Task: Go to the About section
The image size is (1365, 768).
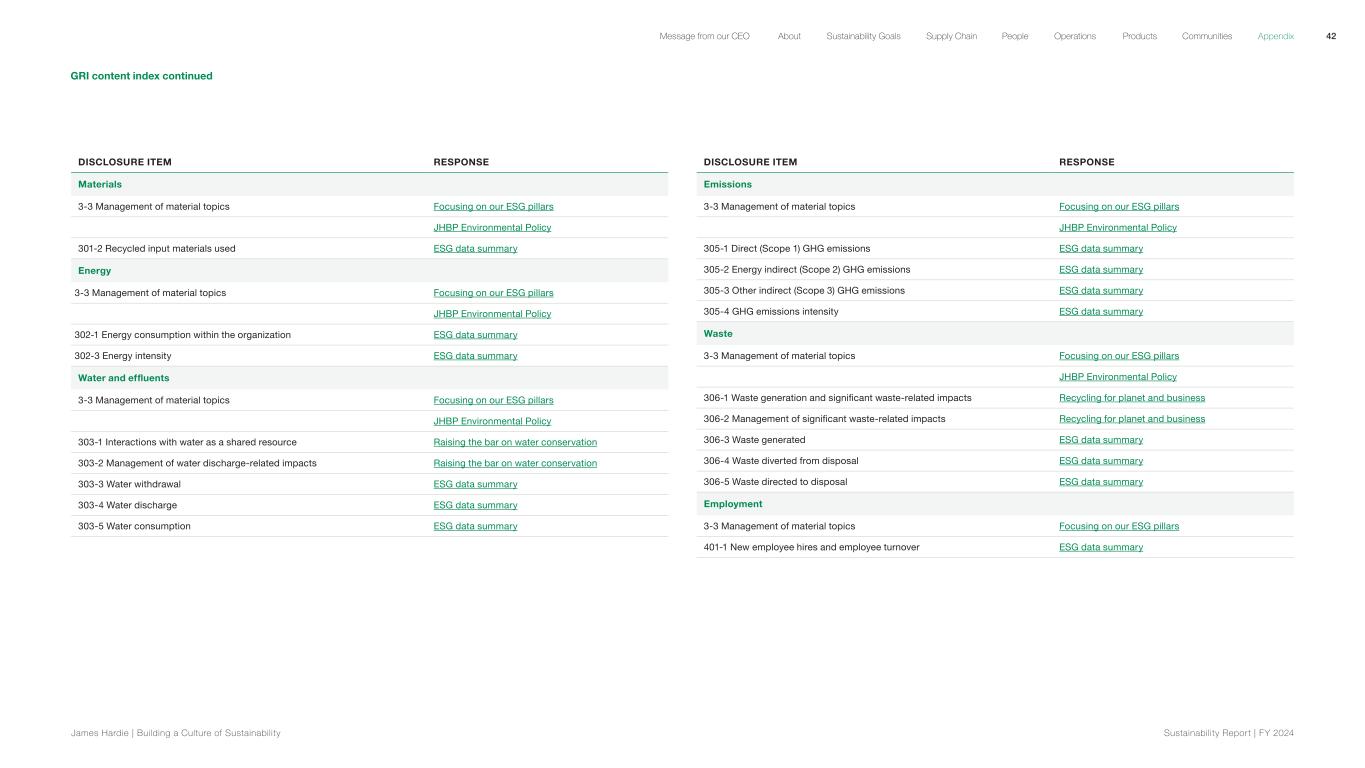Action: click(789, 36)
